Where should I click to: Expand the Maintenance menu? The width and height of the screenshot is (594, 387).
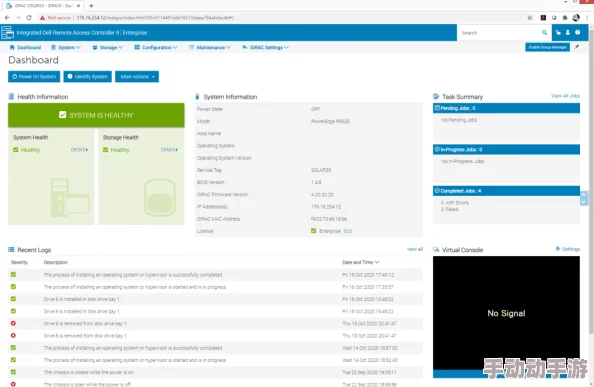[210, 47]
